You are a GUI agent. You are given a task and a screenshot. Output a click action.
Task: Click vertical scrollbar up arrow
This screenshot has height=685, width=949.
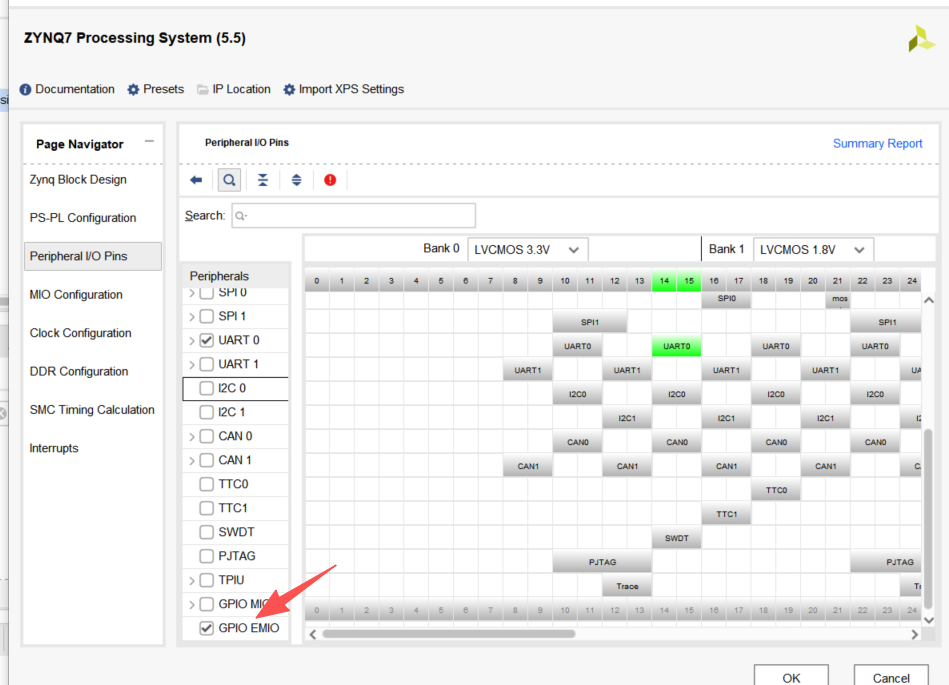tap(928, 301)
